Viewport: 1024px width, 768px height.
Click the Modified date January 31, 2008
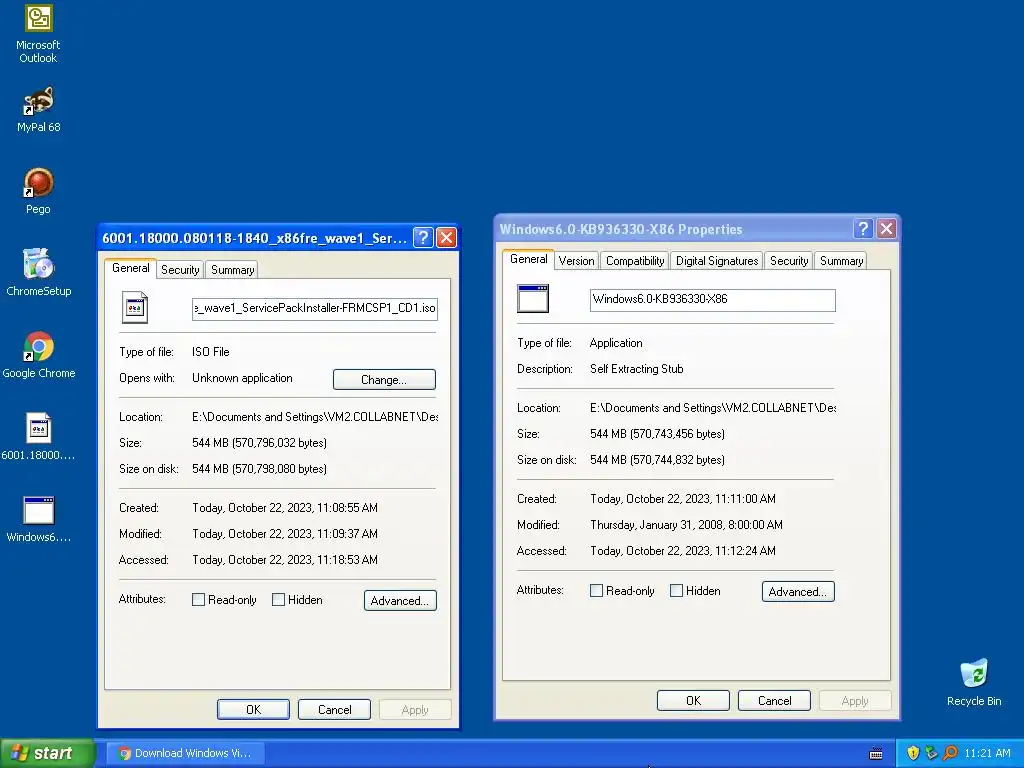(686, 524)
